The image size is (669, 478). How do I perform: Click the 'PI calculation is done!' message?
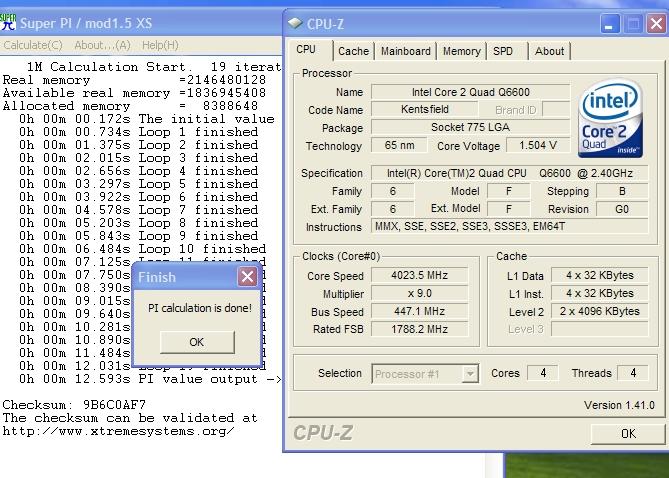[200, 308]
